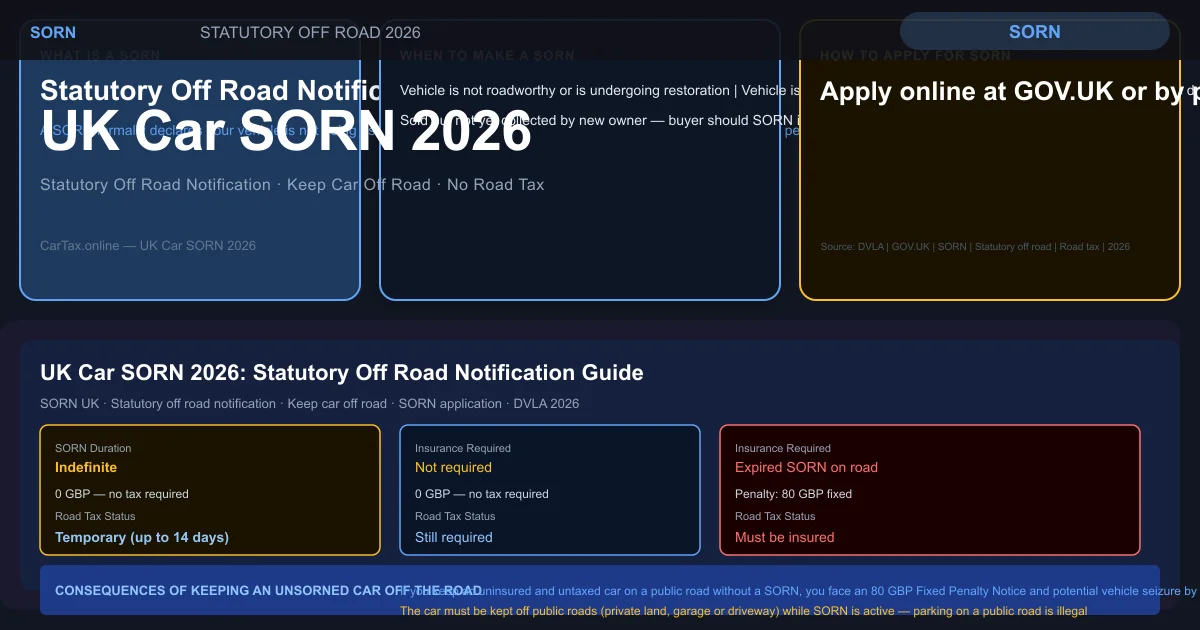This screenshot has height=630, width=1200.
Task: Click the STATUTORY OFF ROAD 2026 header title
Action: coord(310,32)
